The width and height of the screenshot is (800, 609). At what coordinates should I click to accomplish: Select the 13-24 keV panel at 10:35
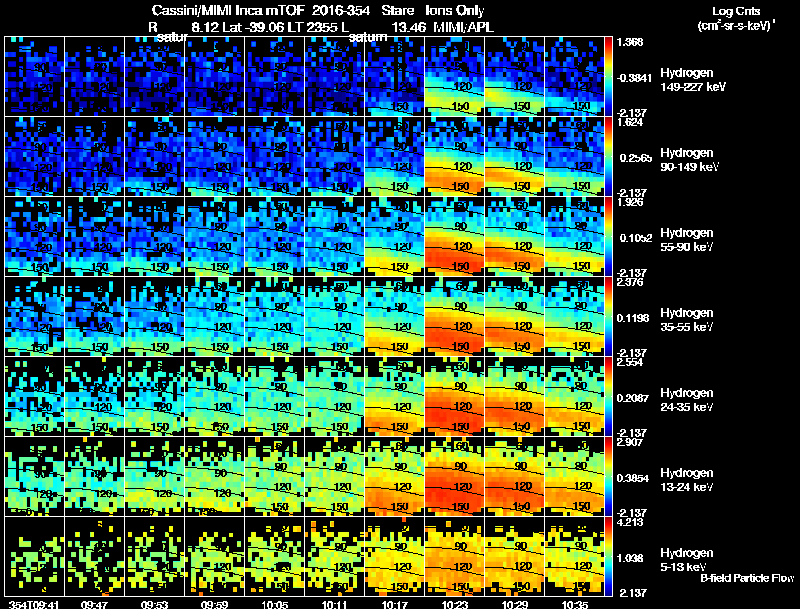click(574, 477)
